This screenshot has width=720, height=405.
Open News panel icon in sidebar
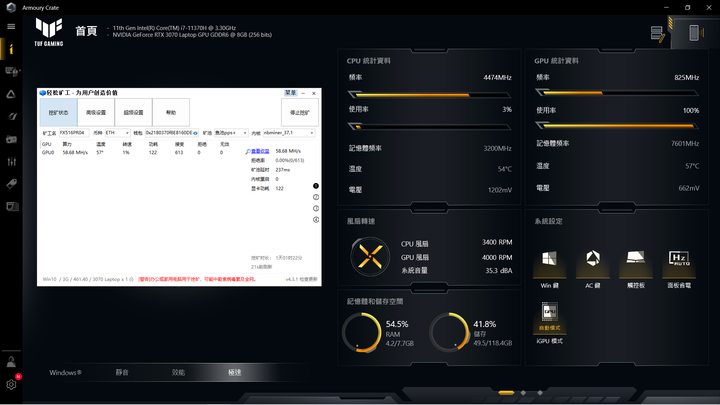pos(12,207)
